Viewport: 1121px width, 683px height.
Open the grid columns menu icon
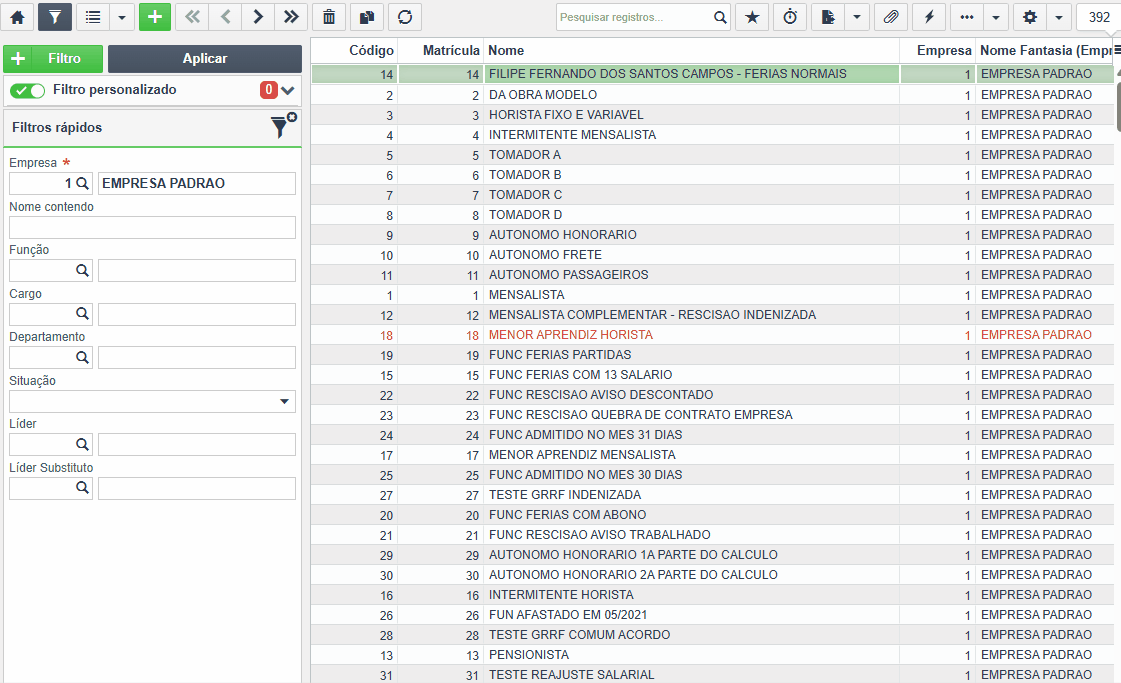click(1117, 49)
